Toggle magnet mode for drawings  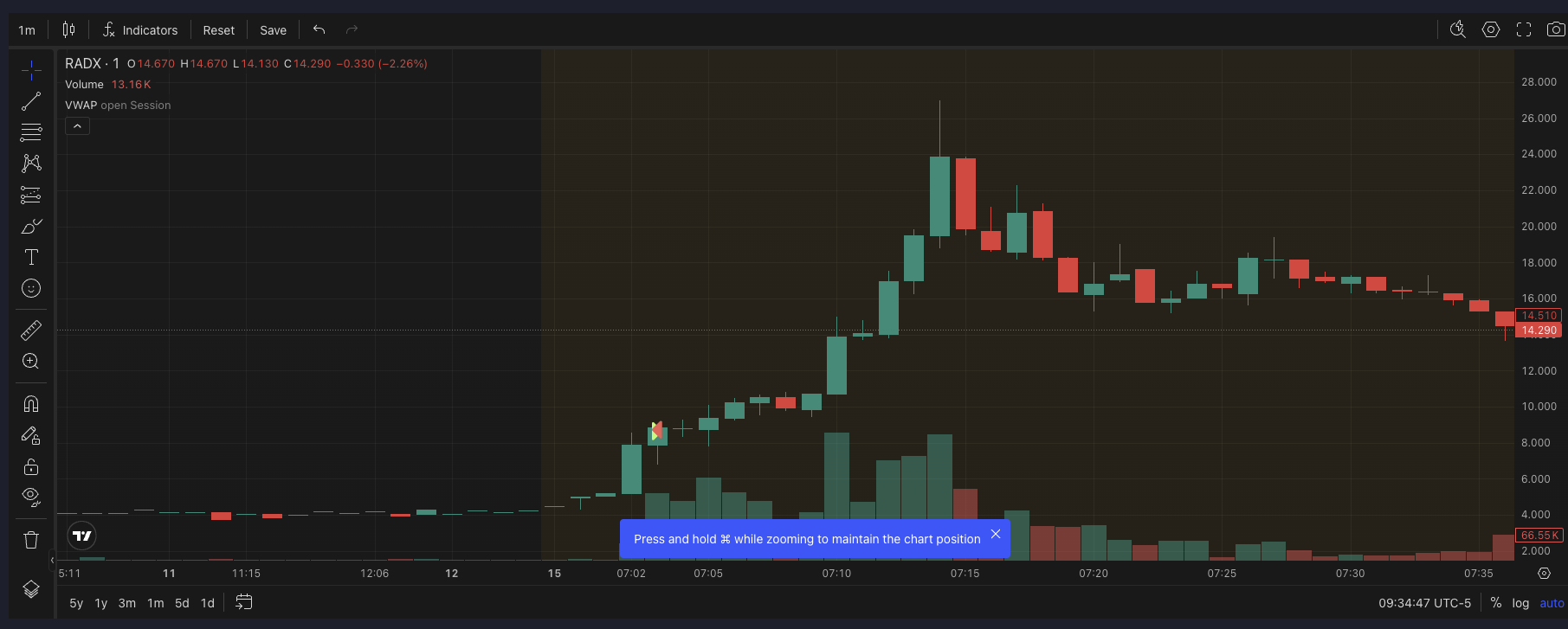coord(31,404)
